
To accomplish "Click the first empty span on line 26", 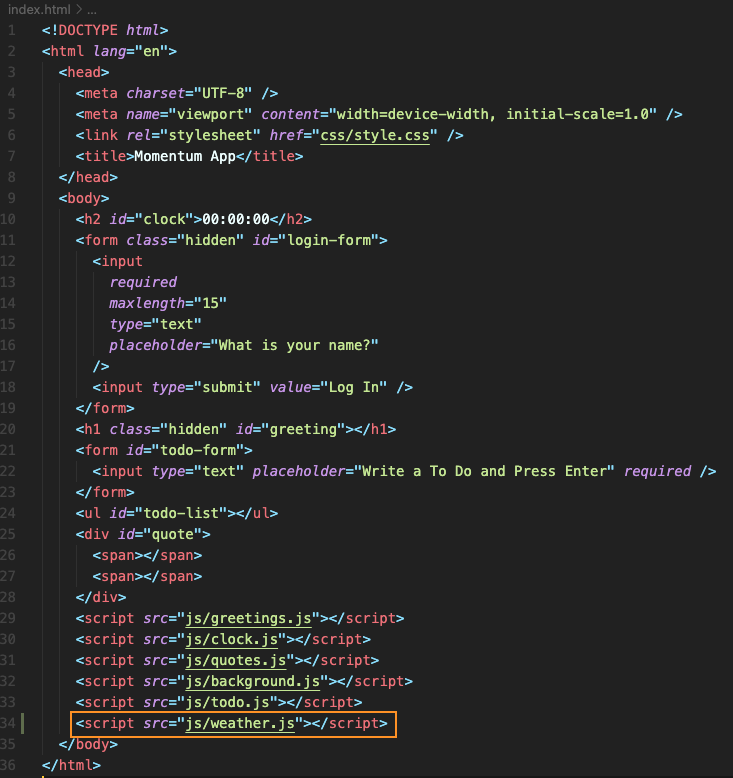I will coord(147,555).
